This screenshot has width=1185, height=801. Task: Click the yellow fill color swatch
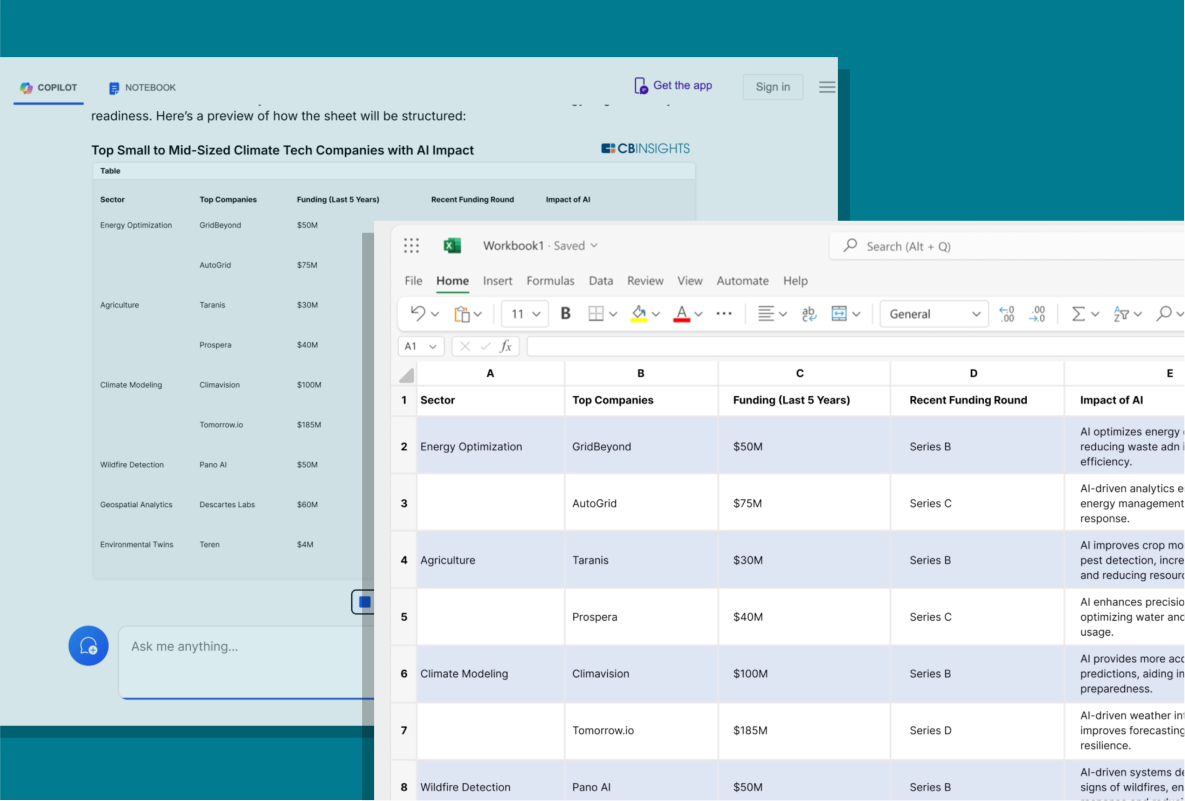639,314
